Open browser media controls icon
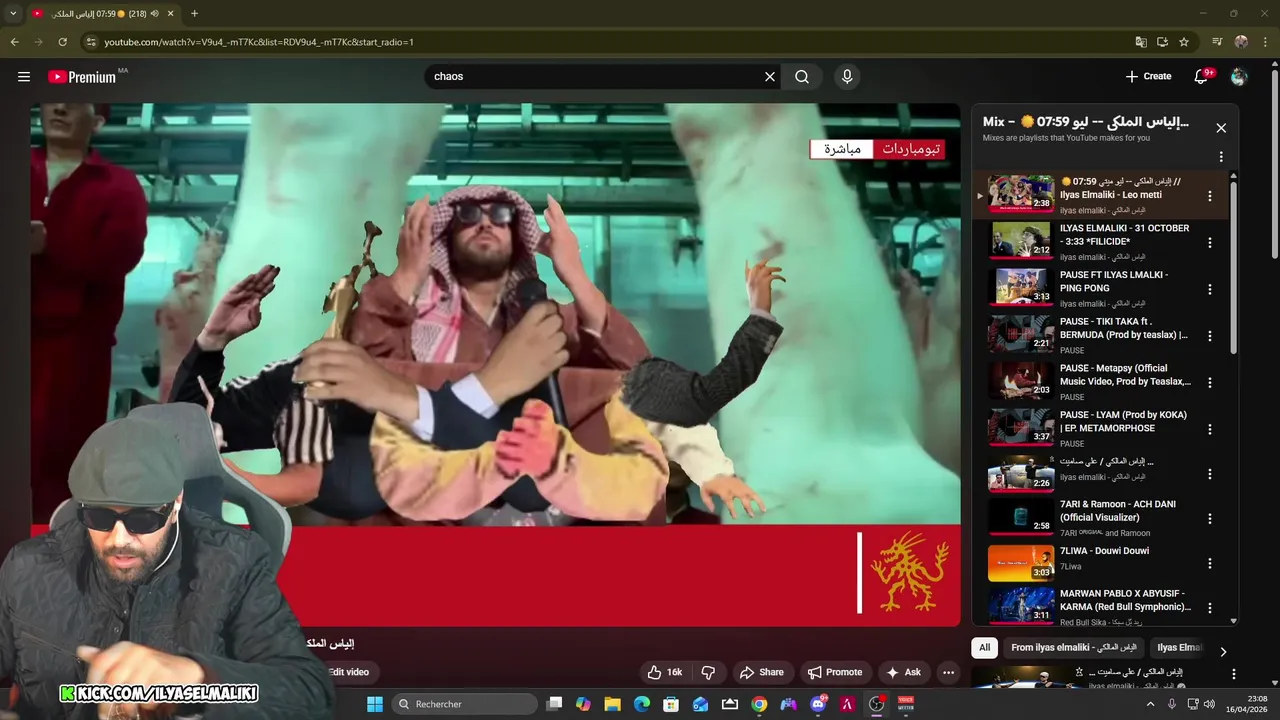Screen dimensions: 1280x720 click(1217, 42)
